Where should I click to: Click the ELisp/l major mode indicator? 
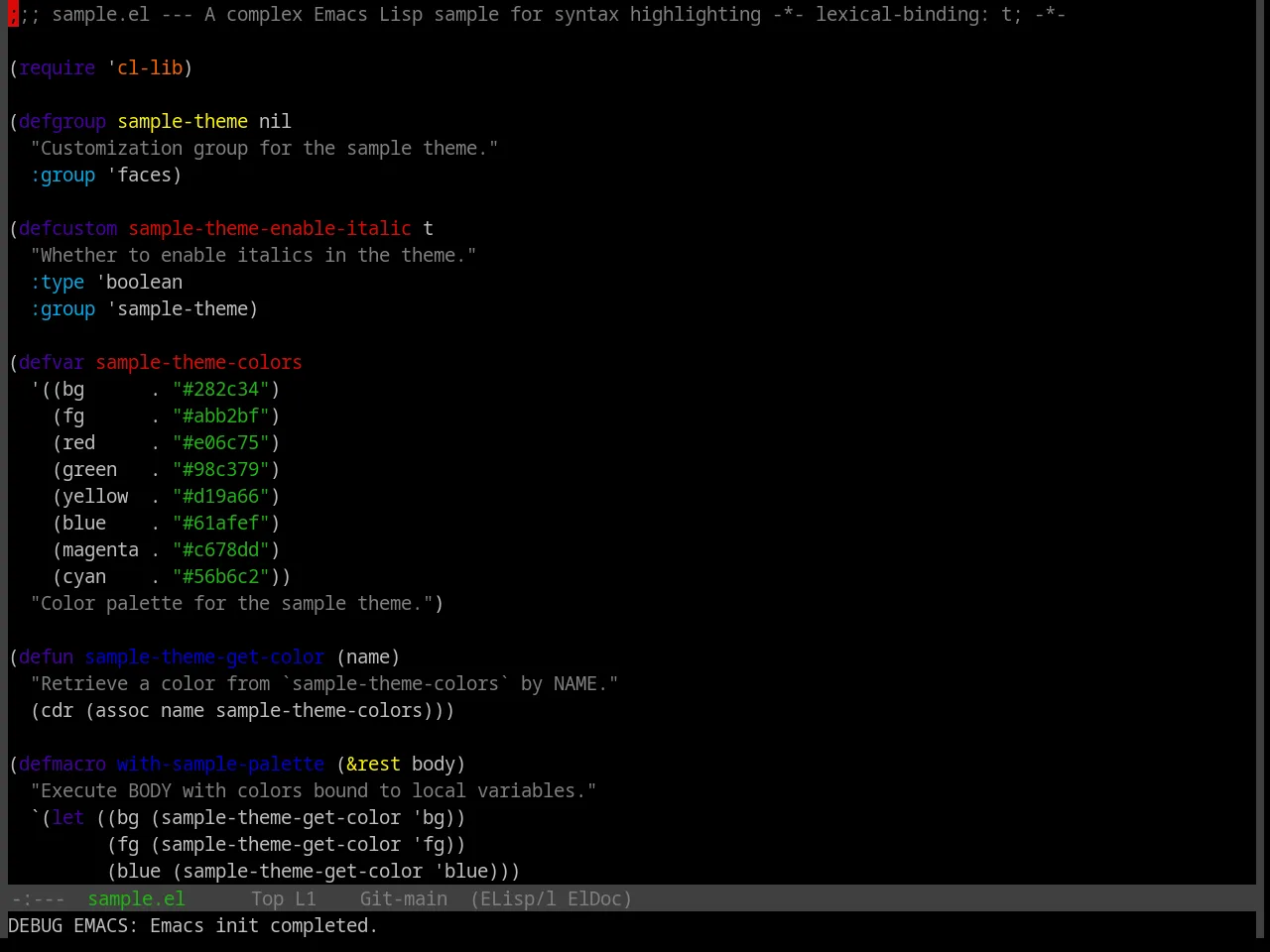click(x=515, y=898)
